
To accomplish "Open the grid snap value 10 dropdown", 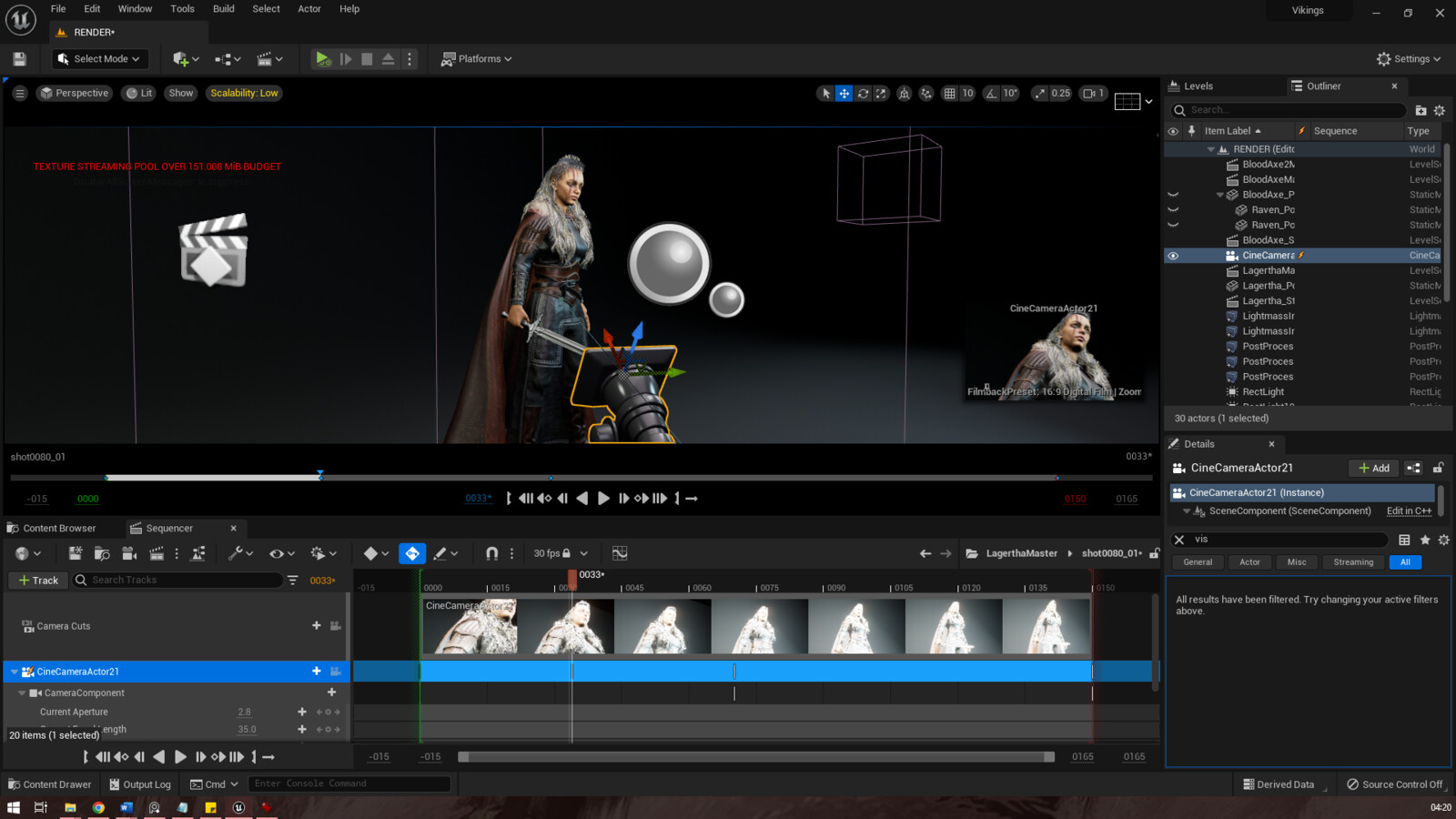I will point(967,93).
